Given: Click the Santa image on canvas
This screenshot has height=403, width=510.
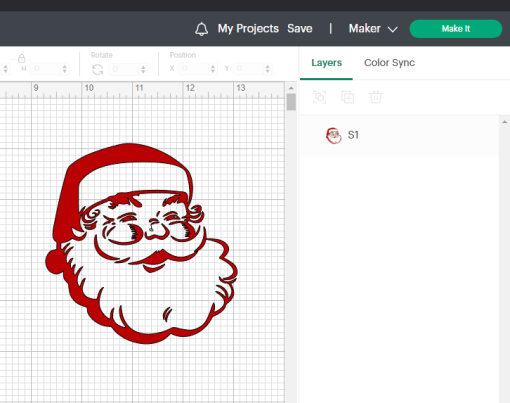Looking at the screenshot, I should point(141,243).
